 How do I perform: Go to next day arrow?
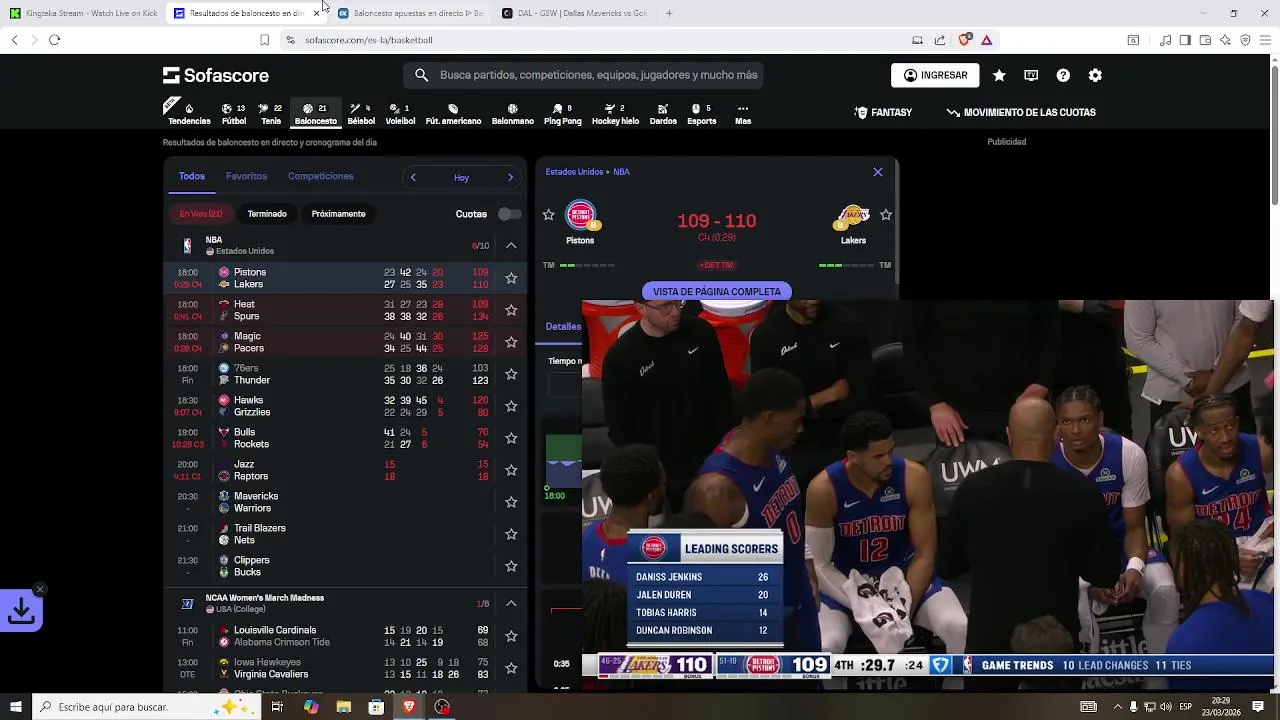pyautogui.click(x=510, y=177)
